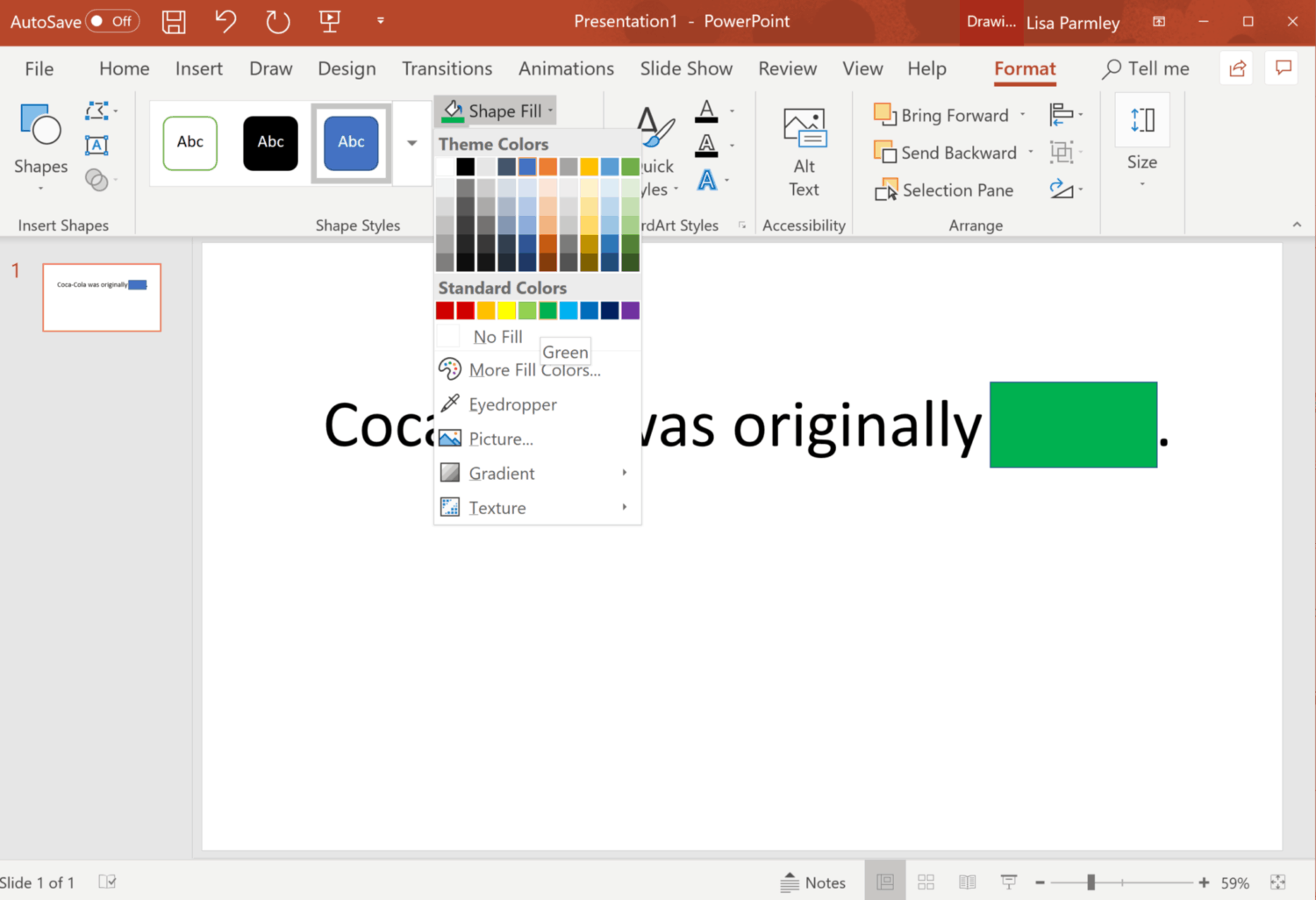Click the Text Fill letter A icon
The height and width of the screenshot is (900, 1316).
point(706,111)
